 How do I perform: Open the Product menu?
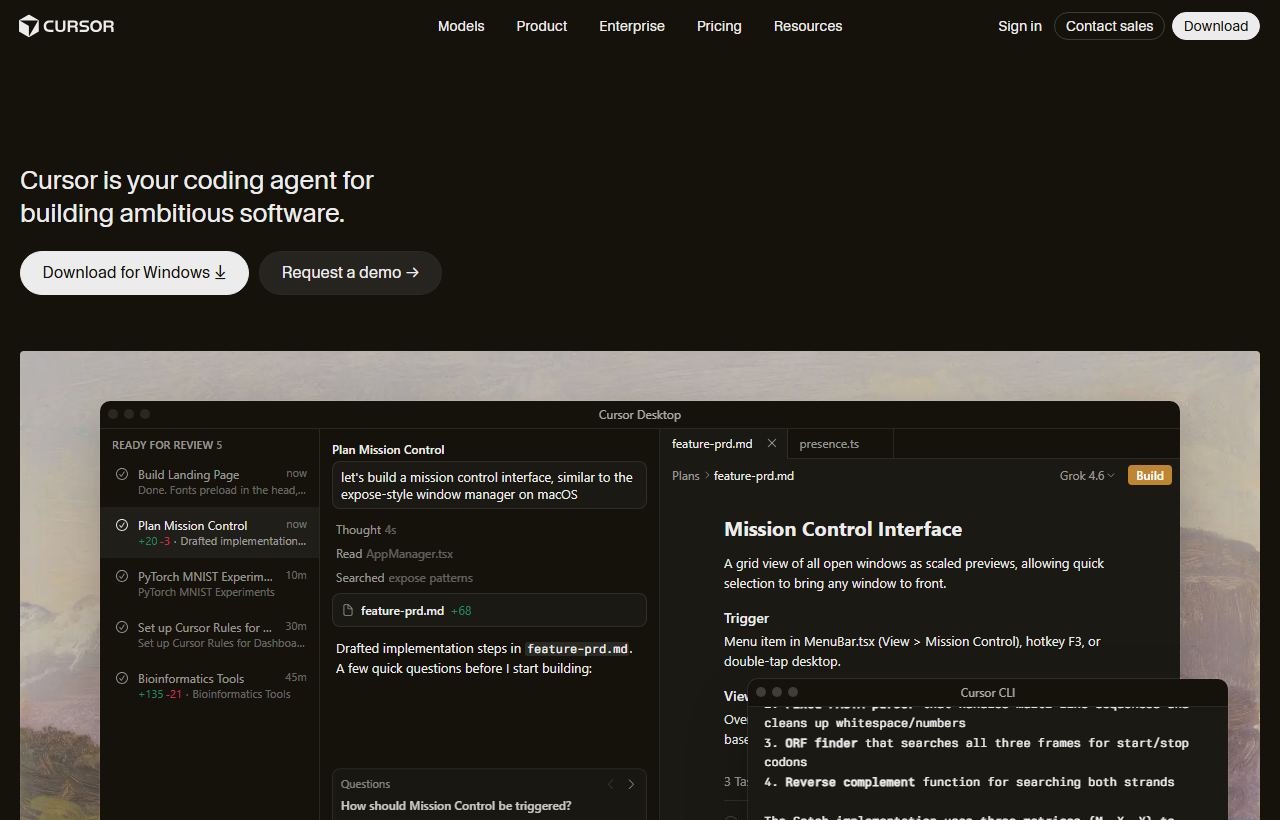click(x=542, y=26)
